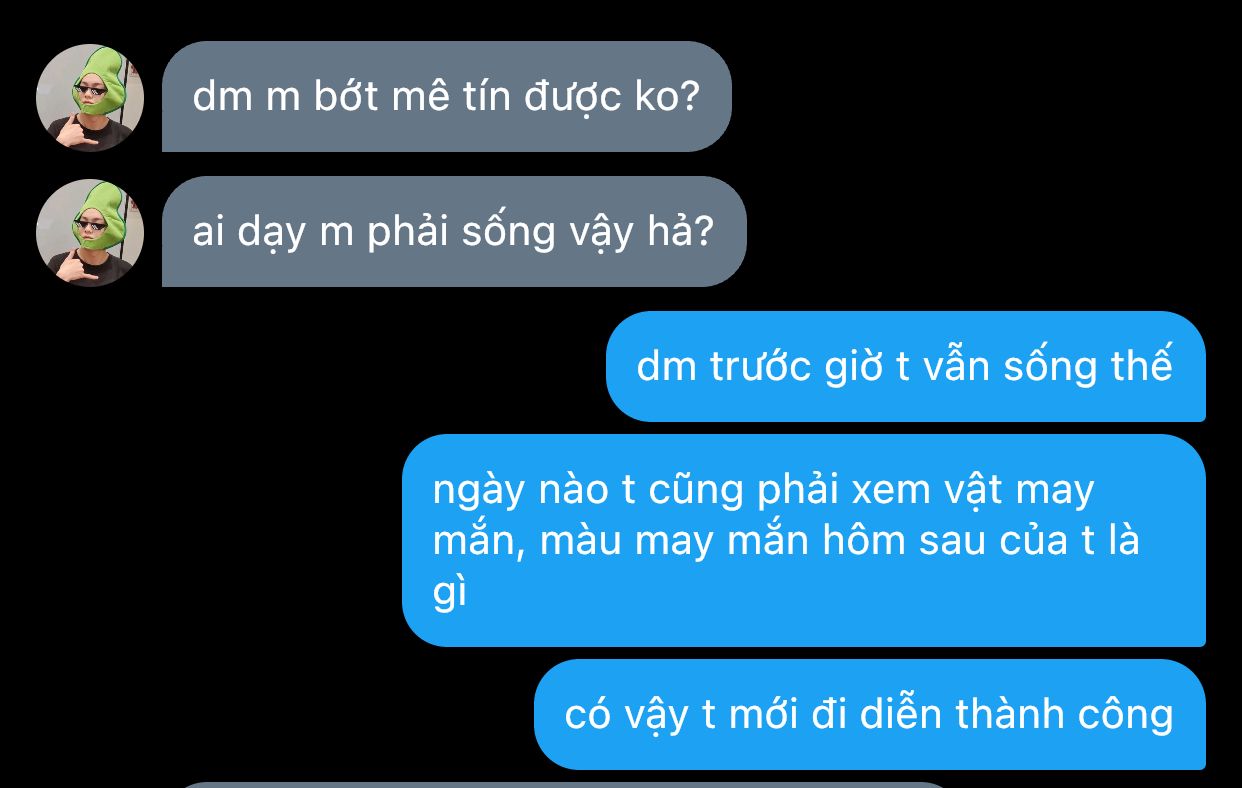Open the avatar beside "ai dạy m phải sống" message
The width and height of the screenshot is (1242, 788).
point(90,233)
